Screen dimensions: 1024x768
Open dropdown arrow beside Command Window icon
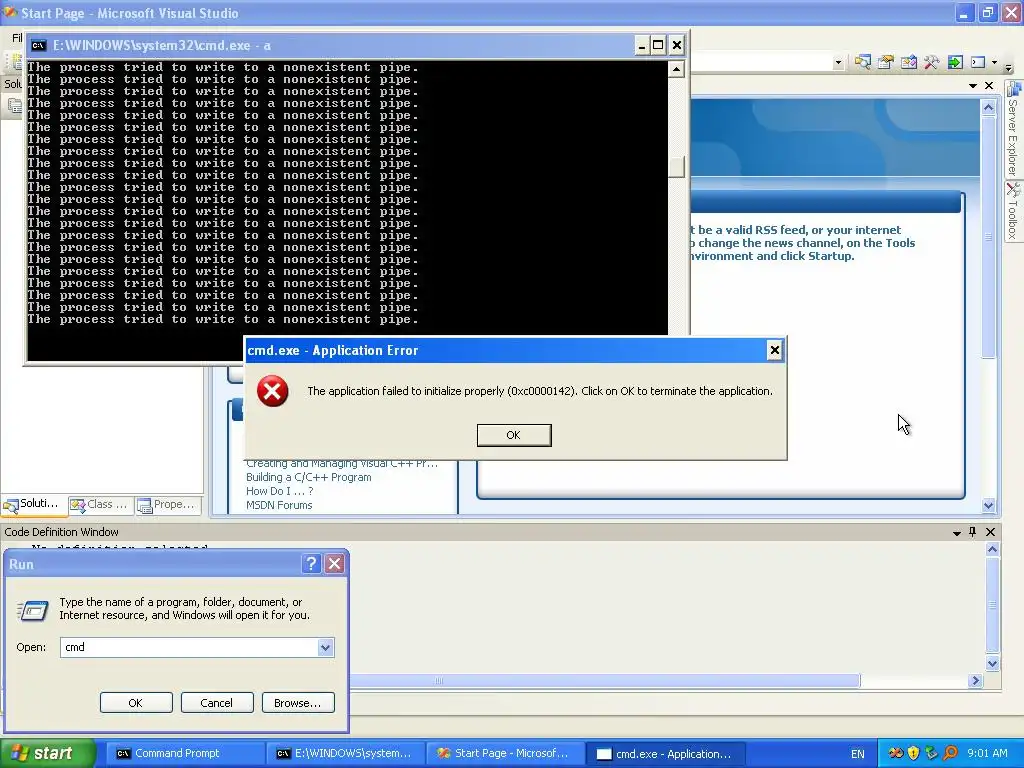[995, 63]
